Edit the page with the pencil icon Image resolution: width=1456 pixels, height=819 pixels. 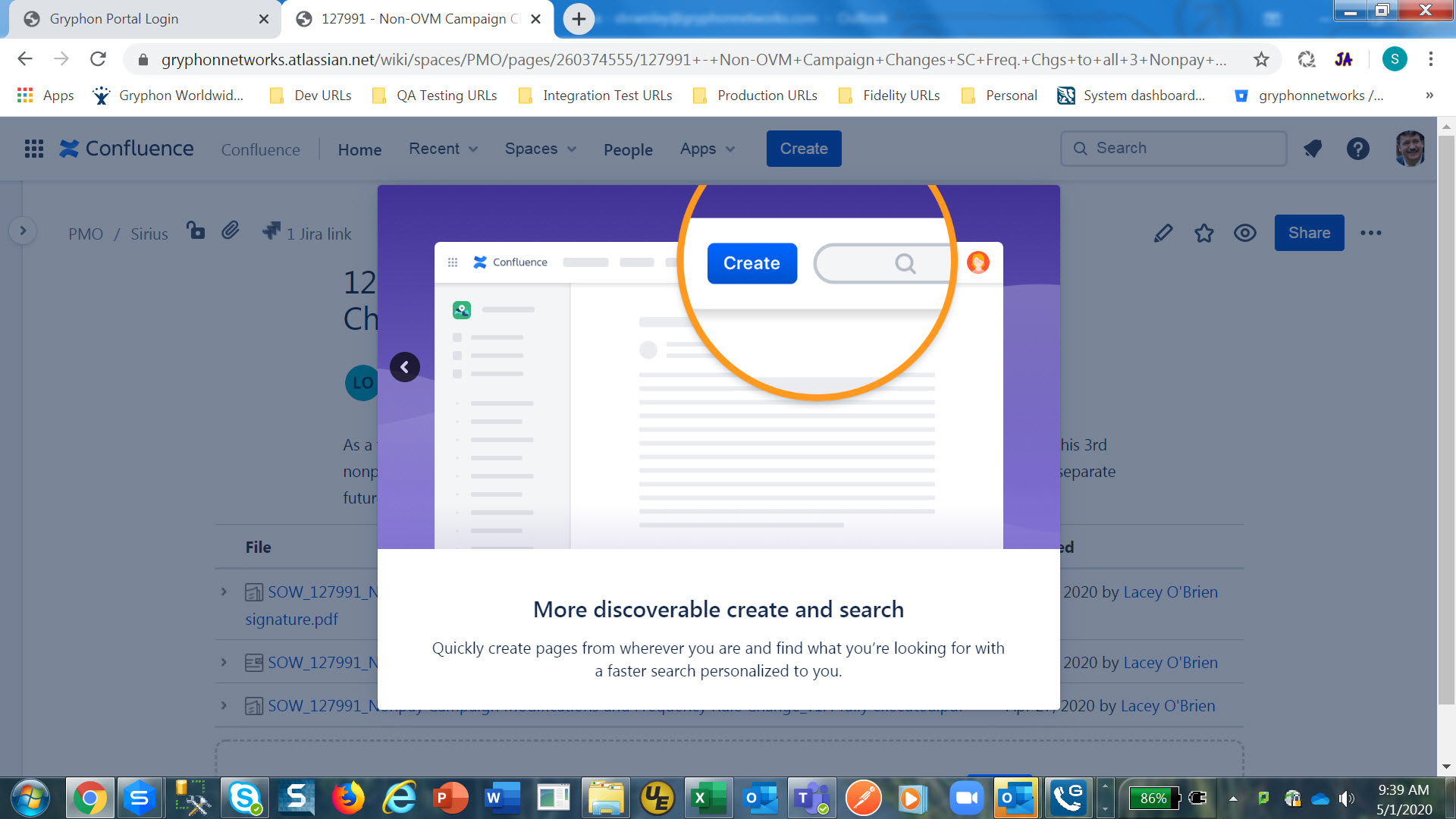point(1163,233)
